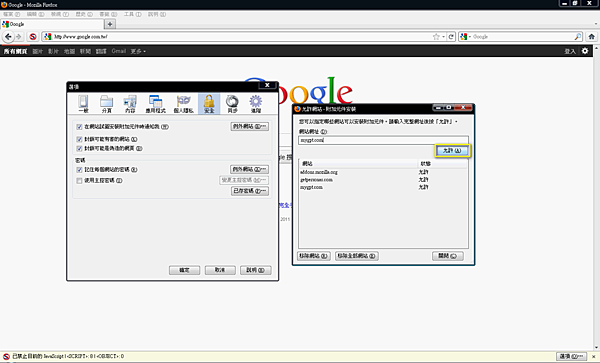Click the Remove Site (移除網站) button
Image resolution: width=600 pixels, height=363 pixels.
coord(313,256)
